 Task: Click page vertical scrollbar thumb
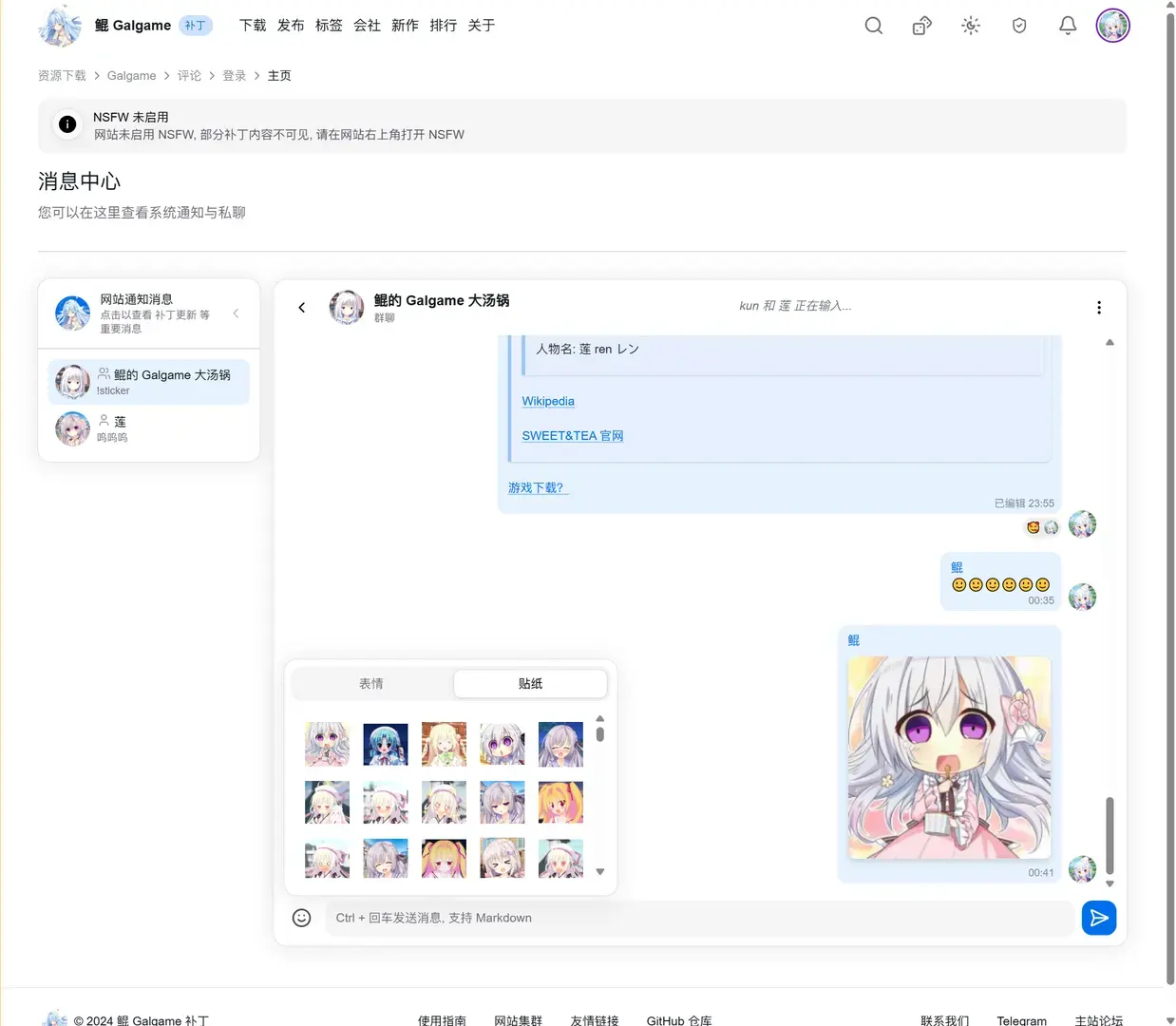click(x=1170, y=498)
